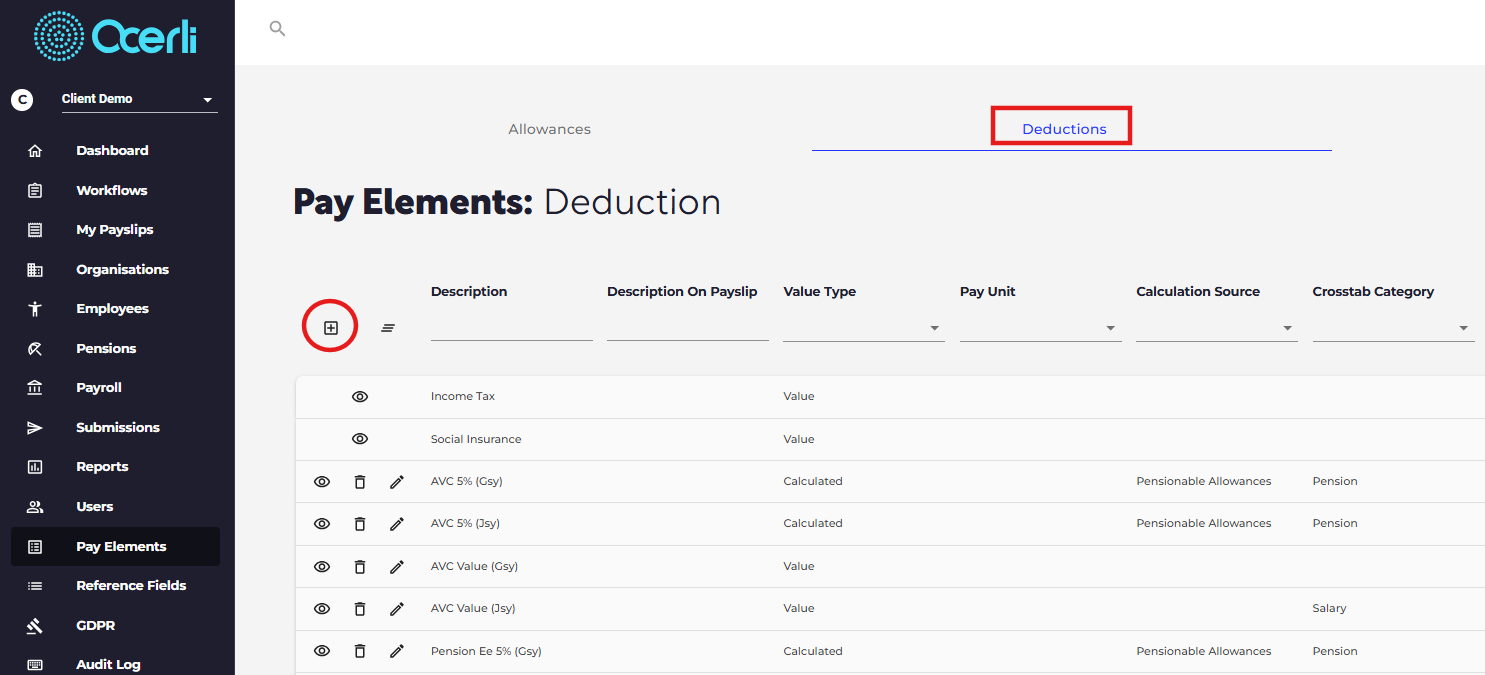Open the Value Type filter dropdown
Viewport: 1485px width, 675px height.
[864, 327]
